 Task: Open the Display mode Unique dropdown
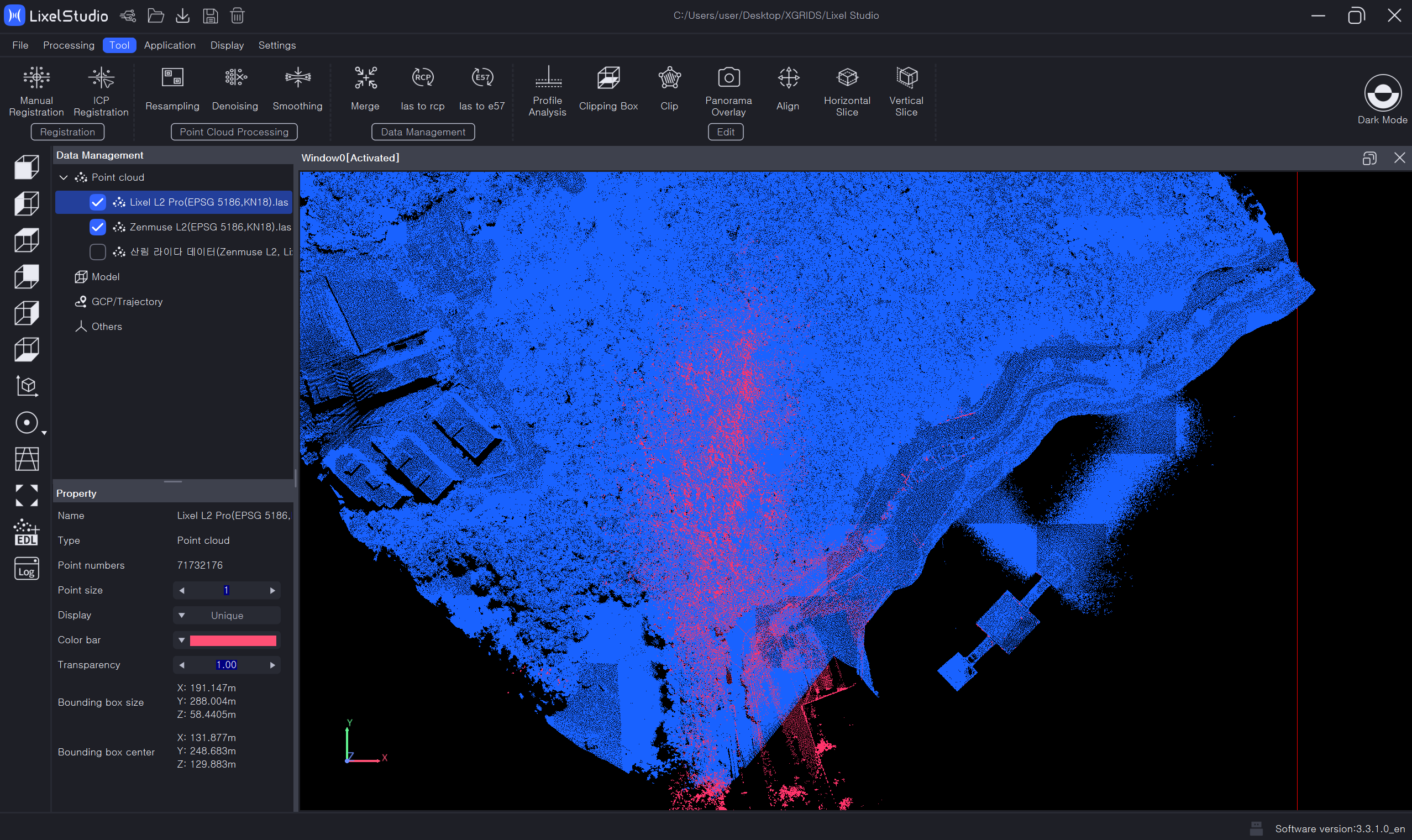(227, 615)
